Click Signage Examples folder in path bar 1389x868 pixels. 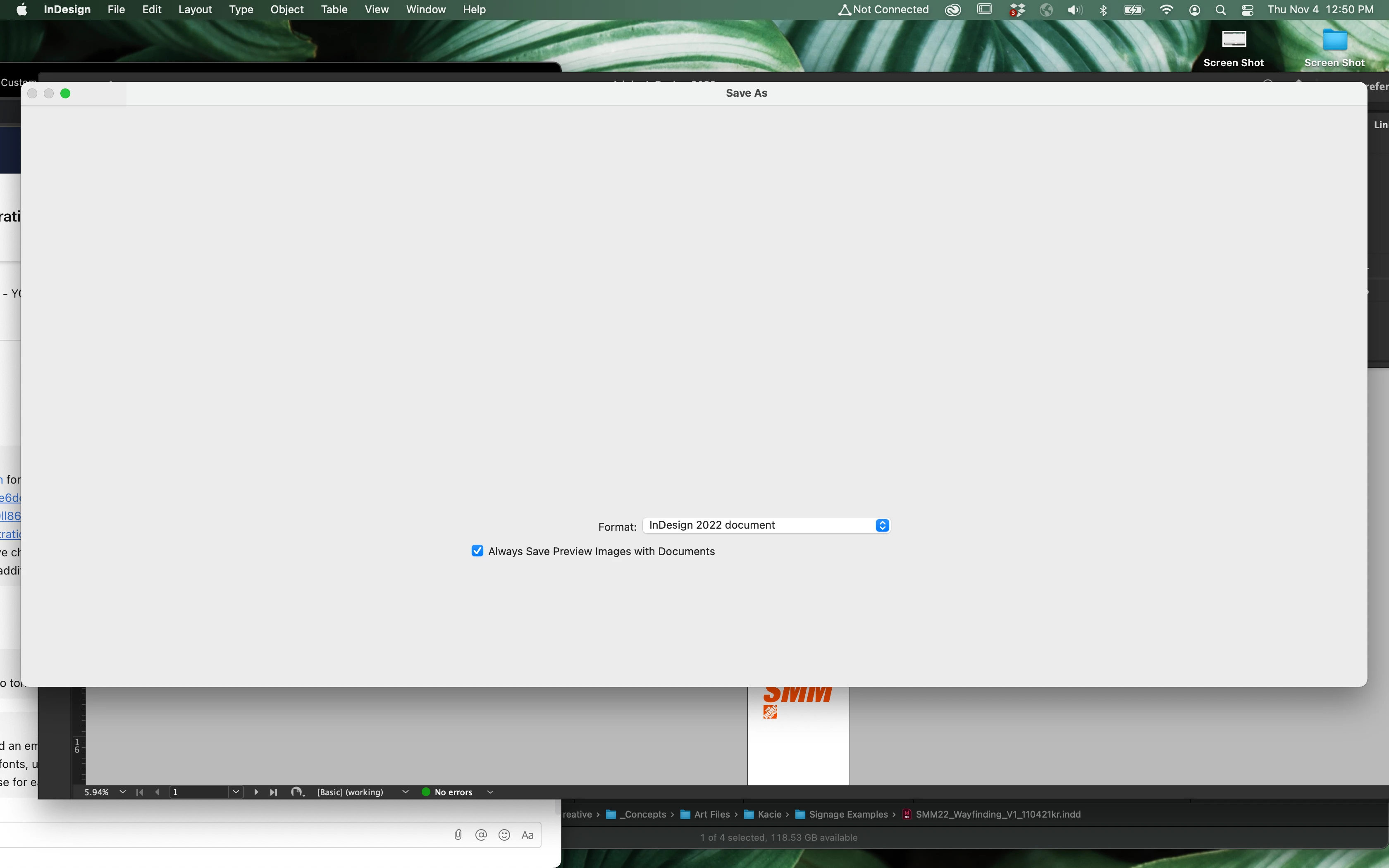(x=848, y=814)
